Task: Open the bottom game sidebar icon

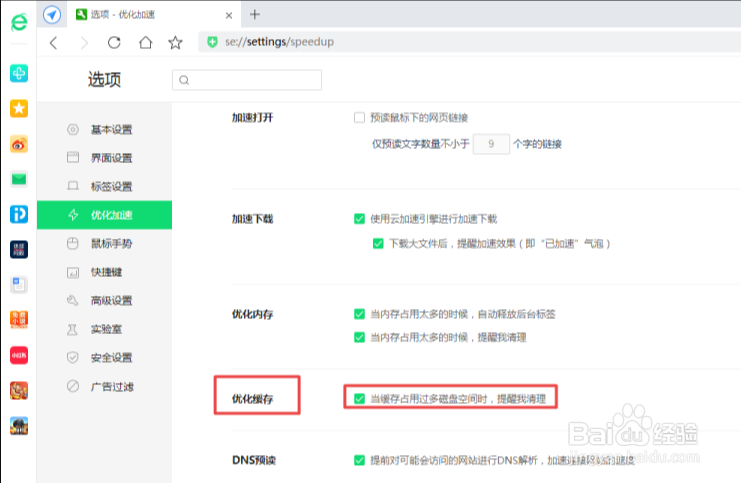Action: point(19,426)
